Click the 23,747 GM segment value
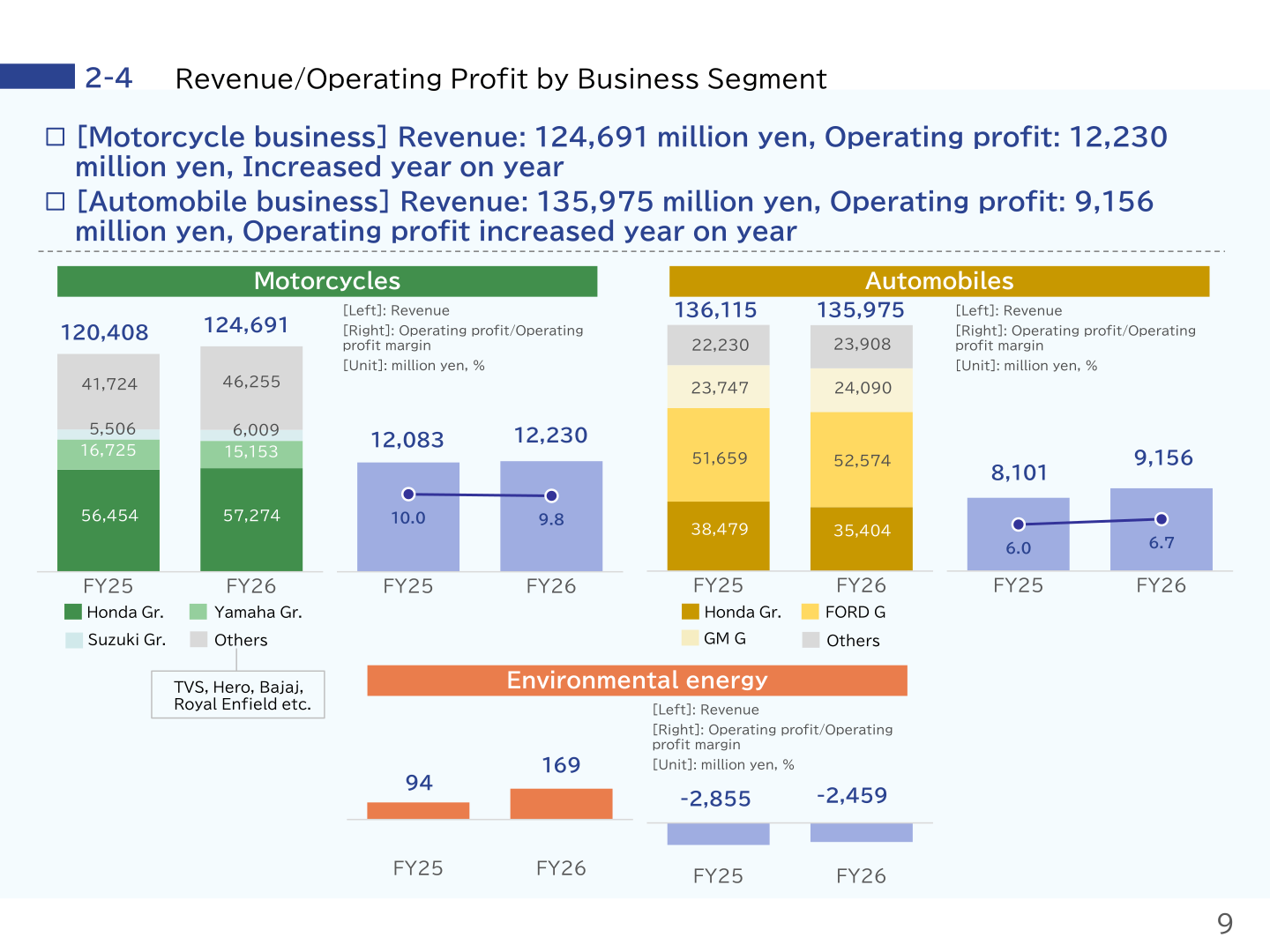This screenshot has width=1270, height=952. pos(720,388)
